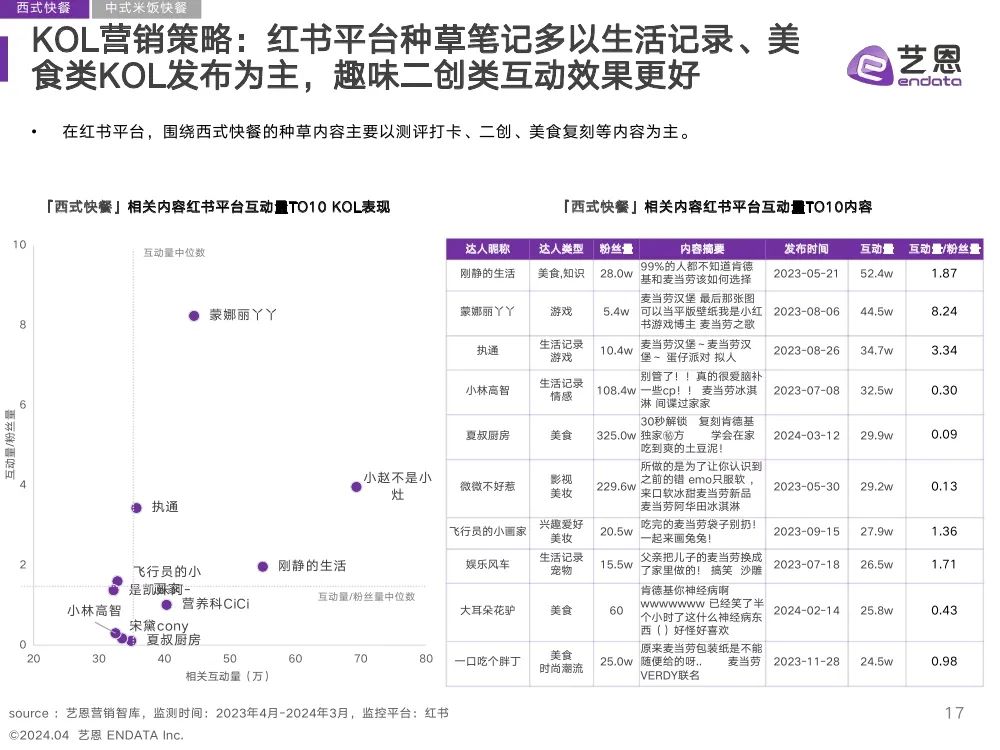1000x750 pixels.
Task: Click the 小赵不是小灶 scatter point
Action: (x=357, y=487)
